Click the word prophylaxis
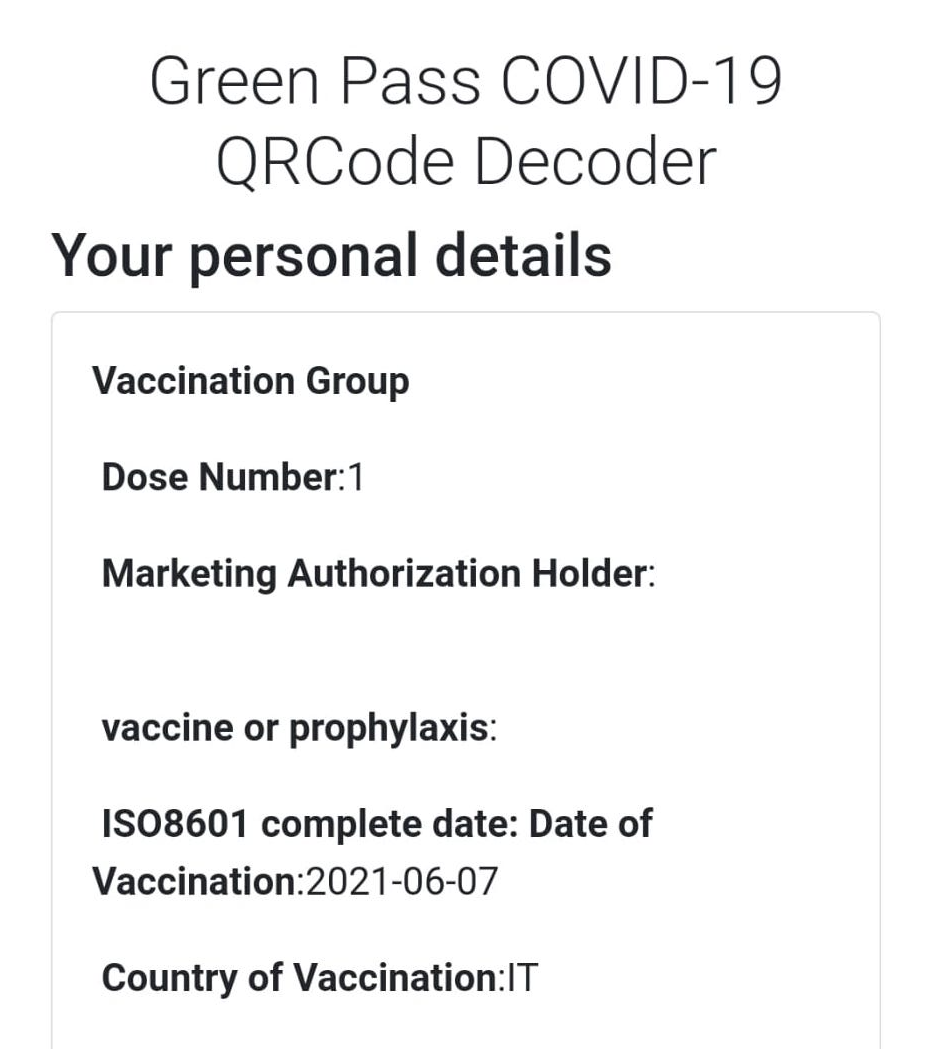 click(388, 730)
